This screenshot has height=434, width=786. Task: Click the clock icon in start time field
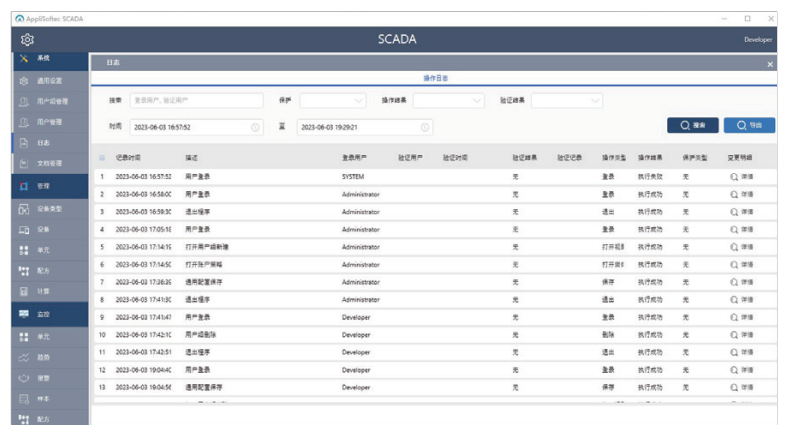(x=255, y=128)
